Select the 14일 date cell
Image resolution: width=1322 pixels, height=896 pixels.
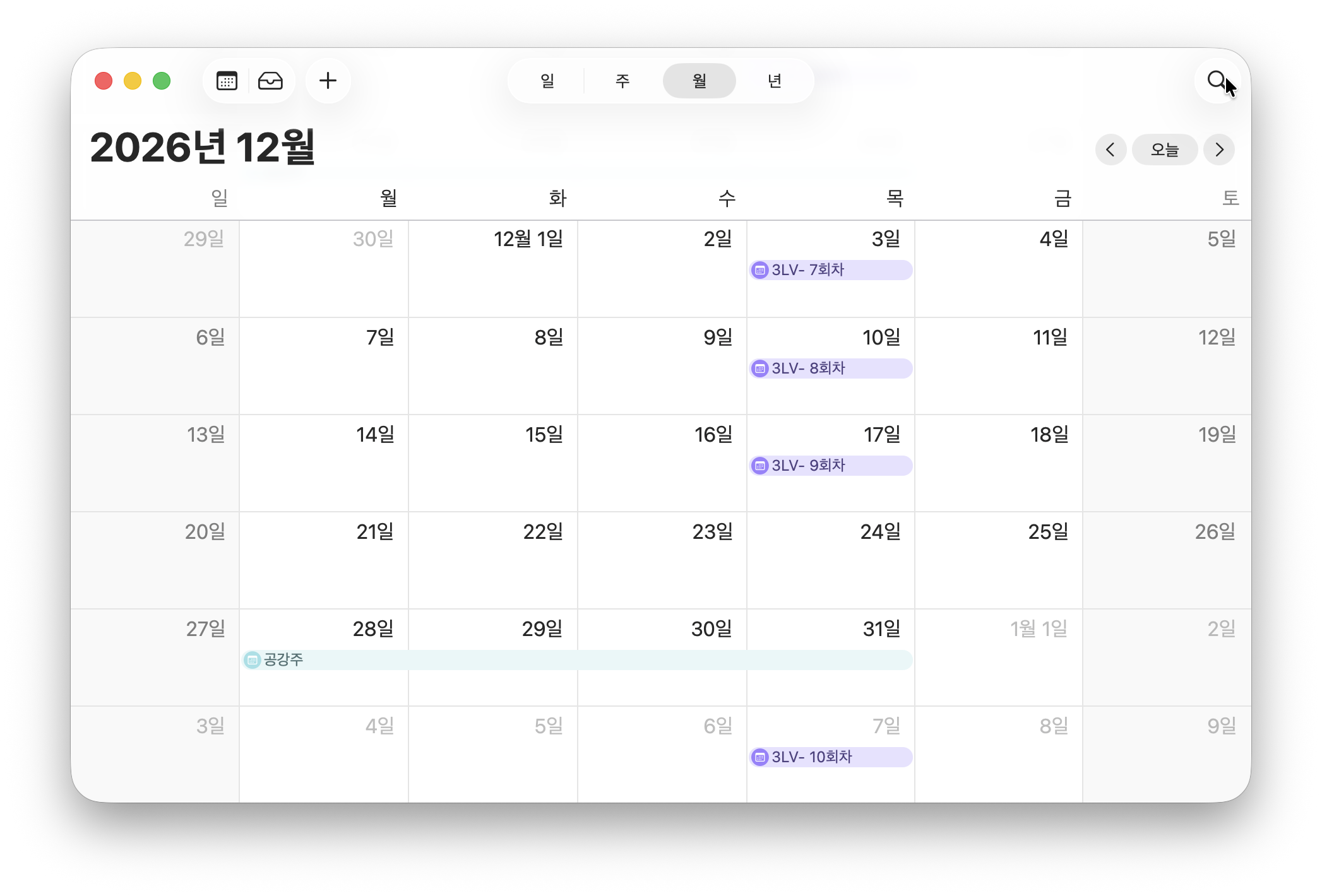click(324, 463)
